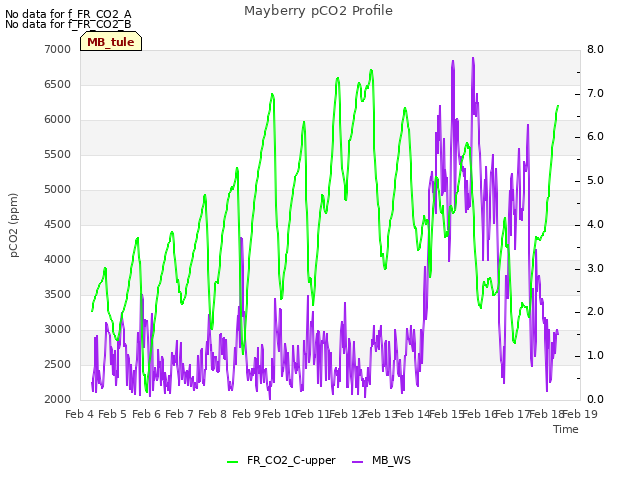Click the Feb 5 date tick label
The width and height of the screenshot is (640, 480).
point(113,415)
